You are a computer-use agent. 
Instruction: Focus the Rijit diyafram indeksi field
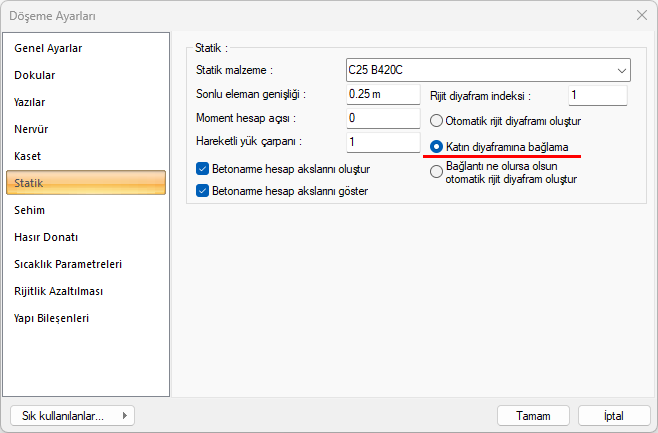(x=597, y=96)
